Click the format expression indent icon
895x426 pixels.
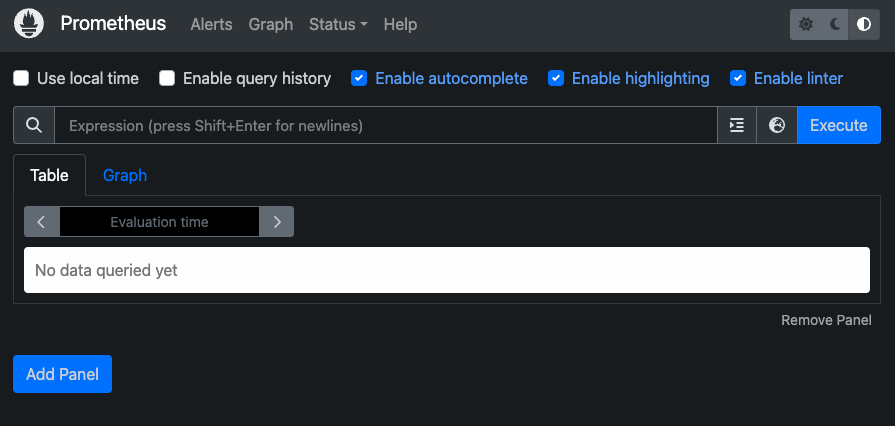[x=737, y=125]
